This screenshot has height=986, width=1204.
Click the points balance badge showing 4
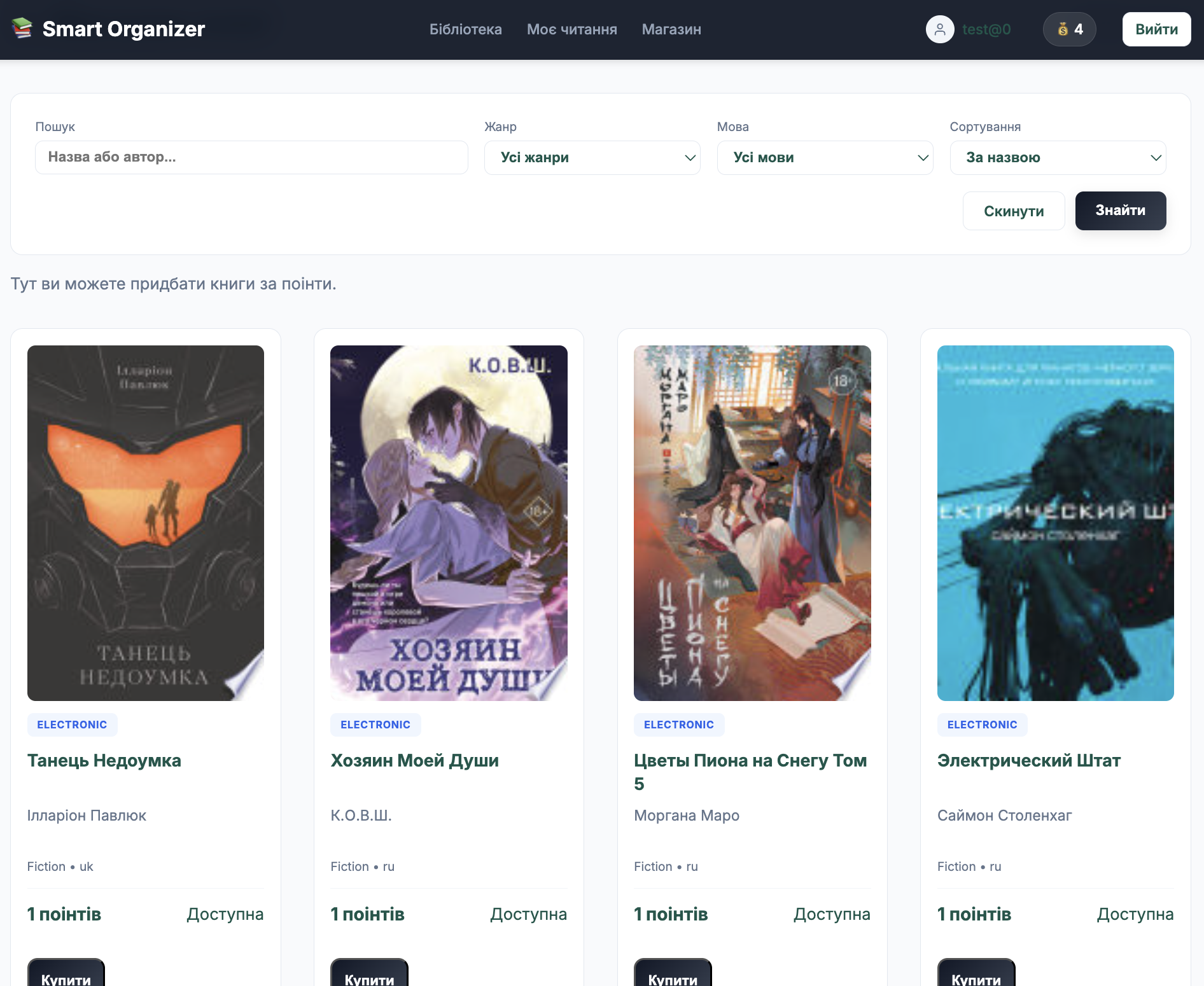[x=1069, y=29]
